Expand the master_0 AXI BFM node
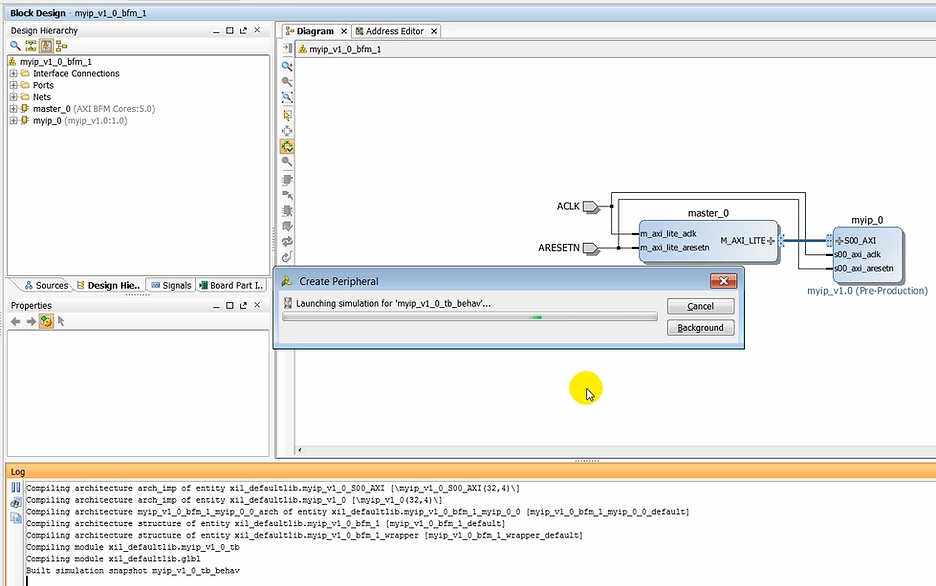The image size is (936, 586). (13, 108)
